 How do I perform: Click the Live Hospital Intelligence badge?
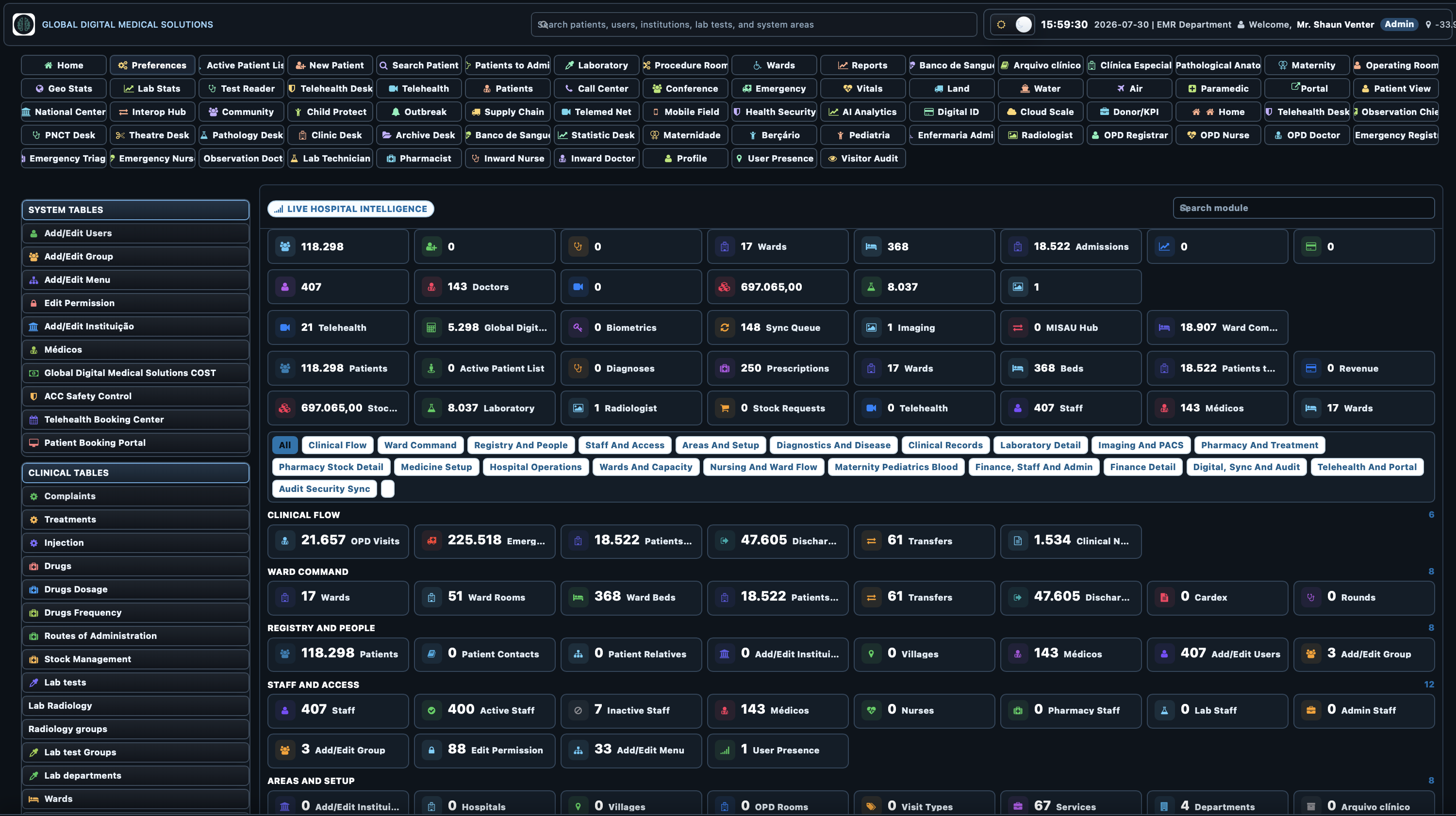pos(350,209)
